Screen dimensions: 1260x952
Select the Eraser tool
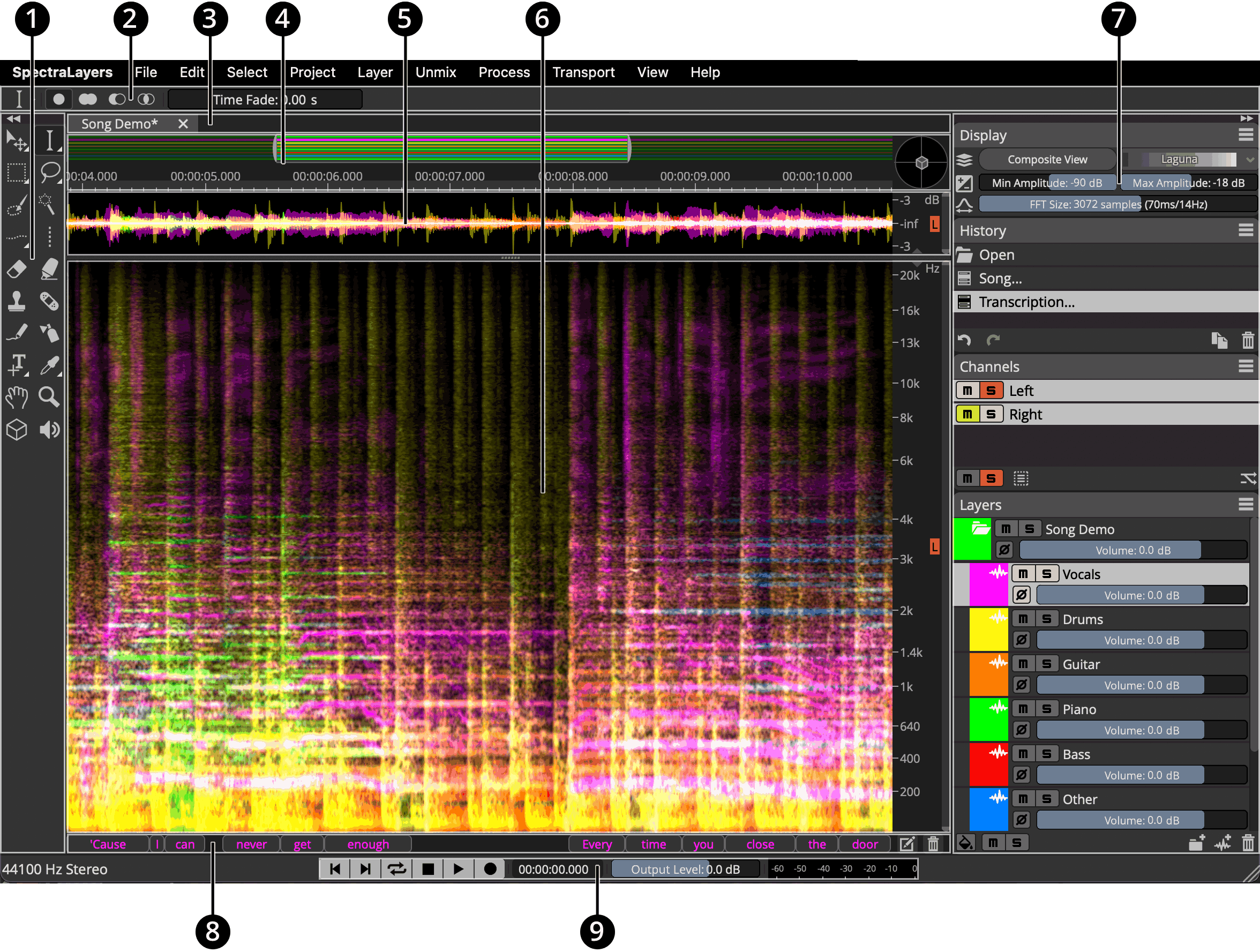coord(16,269)
